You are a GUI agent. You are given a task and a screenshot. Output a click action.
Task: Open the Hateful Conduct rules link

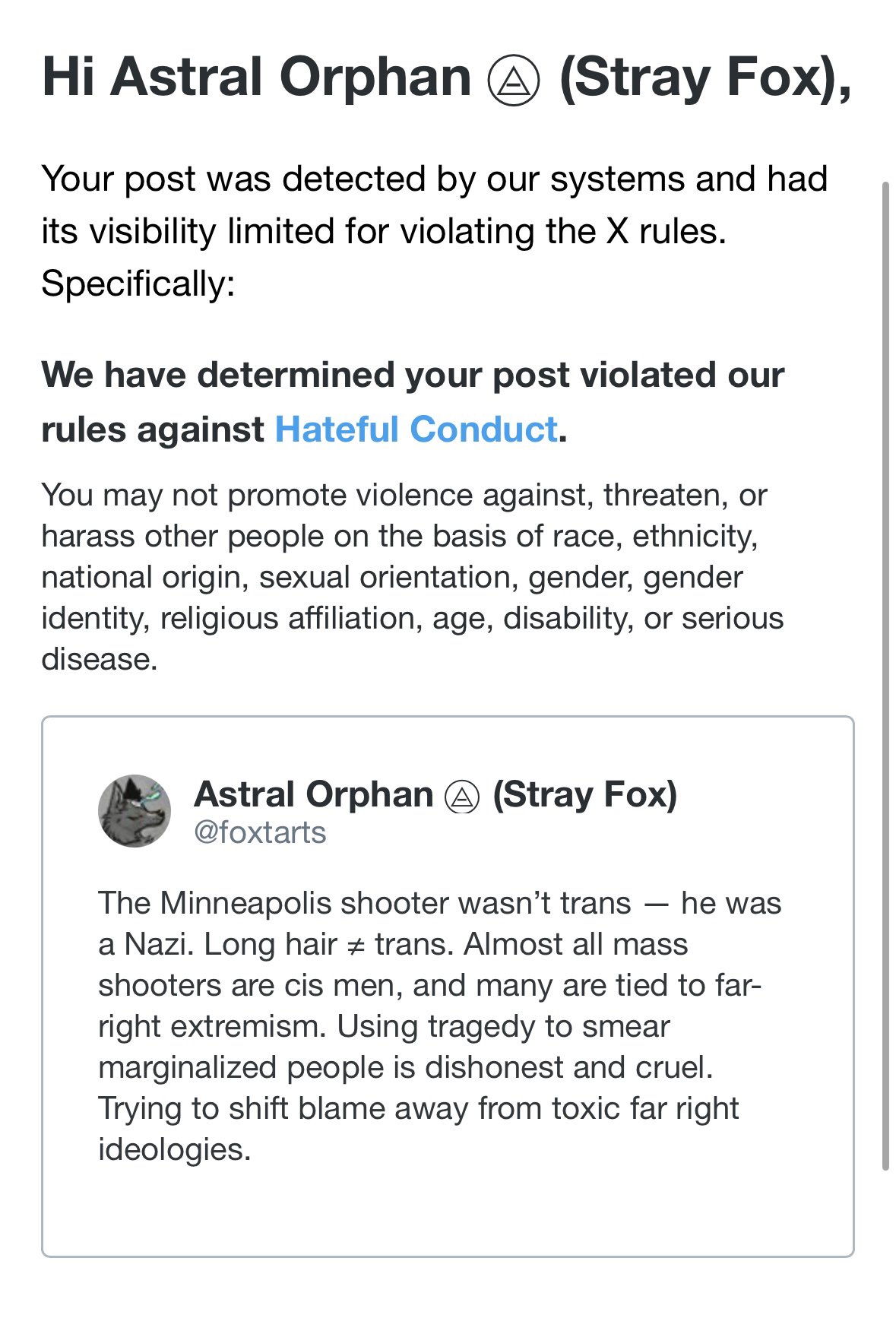point(416,429)
